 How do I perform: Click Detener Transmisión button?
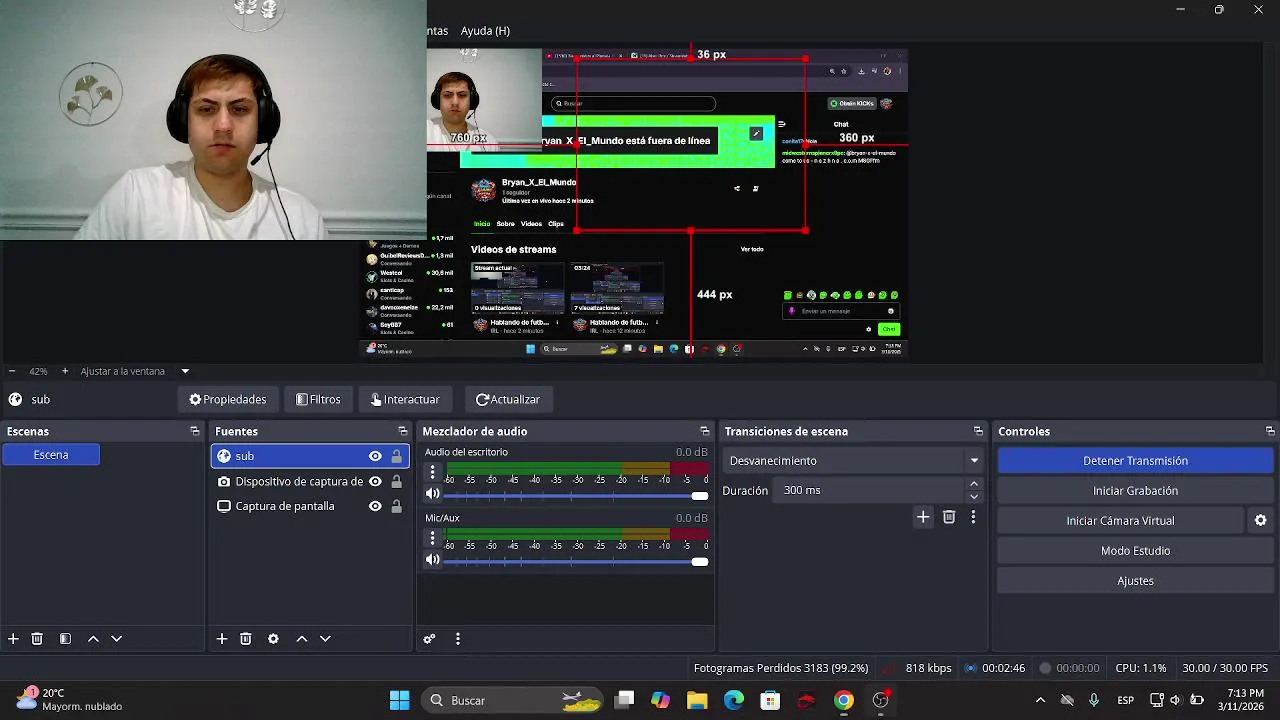click(x=1135, y=461)
